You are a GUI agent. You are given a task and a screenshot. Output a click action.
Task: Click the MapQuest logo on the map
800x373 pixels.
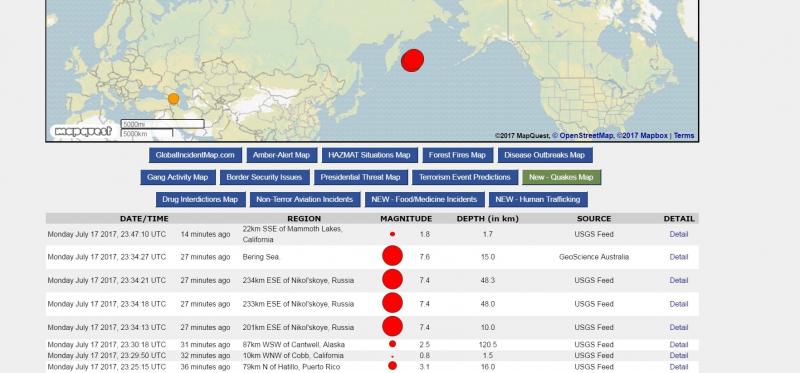83,131
